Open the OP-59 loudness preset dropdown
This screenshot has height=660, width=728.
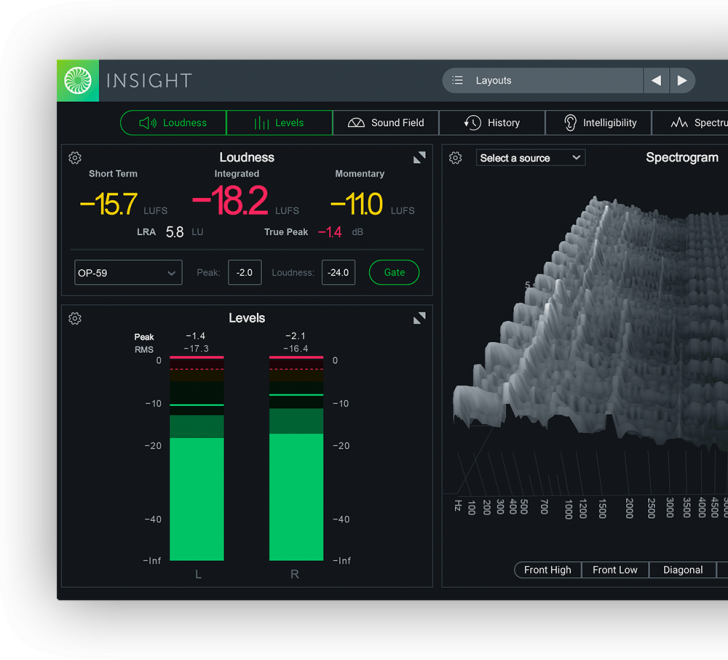(x=128, y=272)
